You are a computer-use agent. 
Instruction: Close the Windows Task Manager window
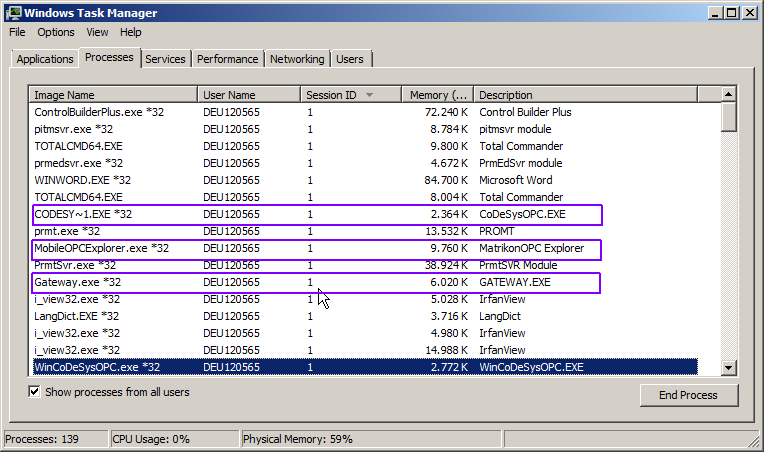click(749, 13)
